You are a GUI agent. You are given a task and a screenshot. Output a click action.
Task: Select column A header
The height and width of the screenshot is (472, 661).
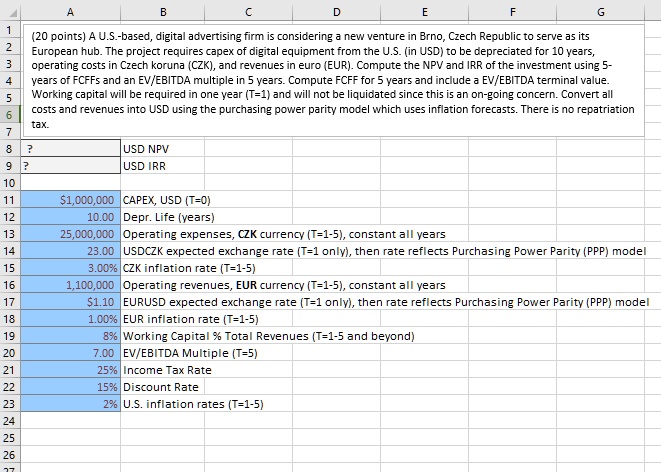click(x=70, y=12)
